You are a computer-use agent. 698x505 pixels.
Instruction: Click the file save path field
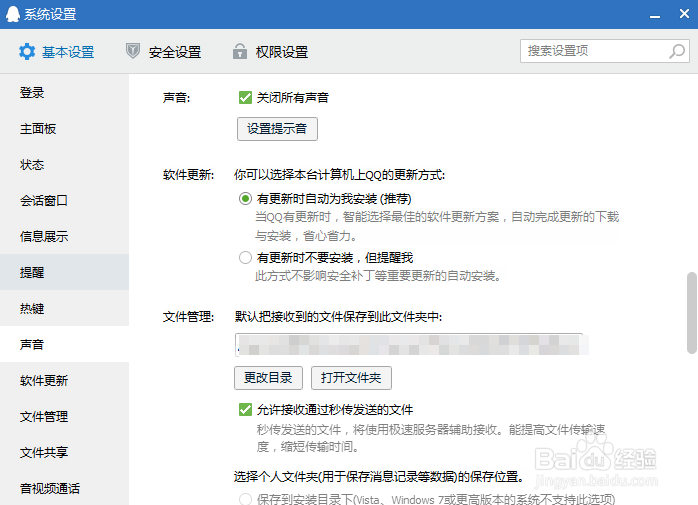(x=411, y=344)
